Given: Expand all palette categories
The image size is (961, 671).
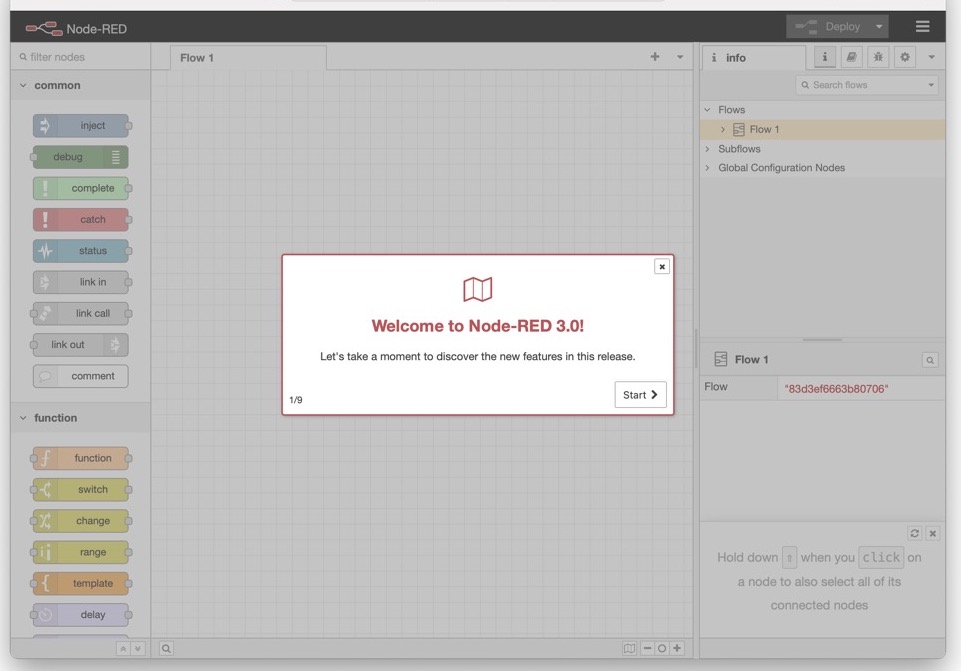Looking at the screenshot, I should [138, 648].
